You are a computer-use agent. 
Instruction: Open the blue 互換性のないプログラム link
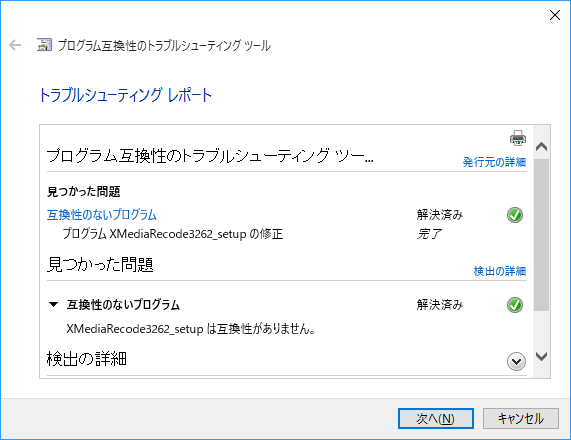pos(102,215)
